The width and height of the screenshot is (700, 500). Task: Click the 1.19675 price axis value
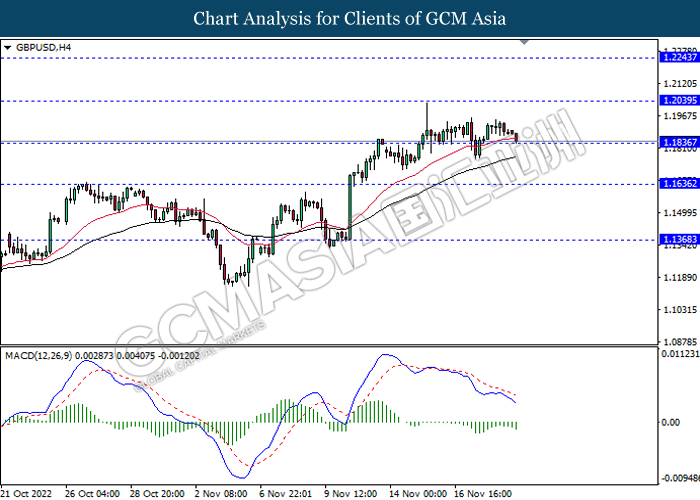[x=680, y=116]
